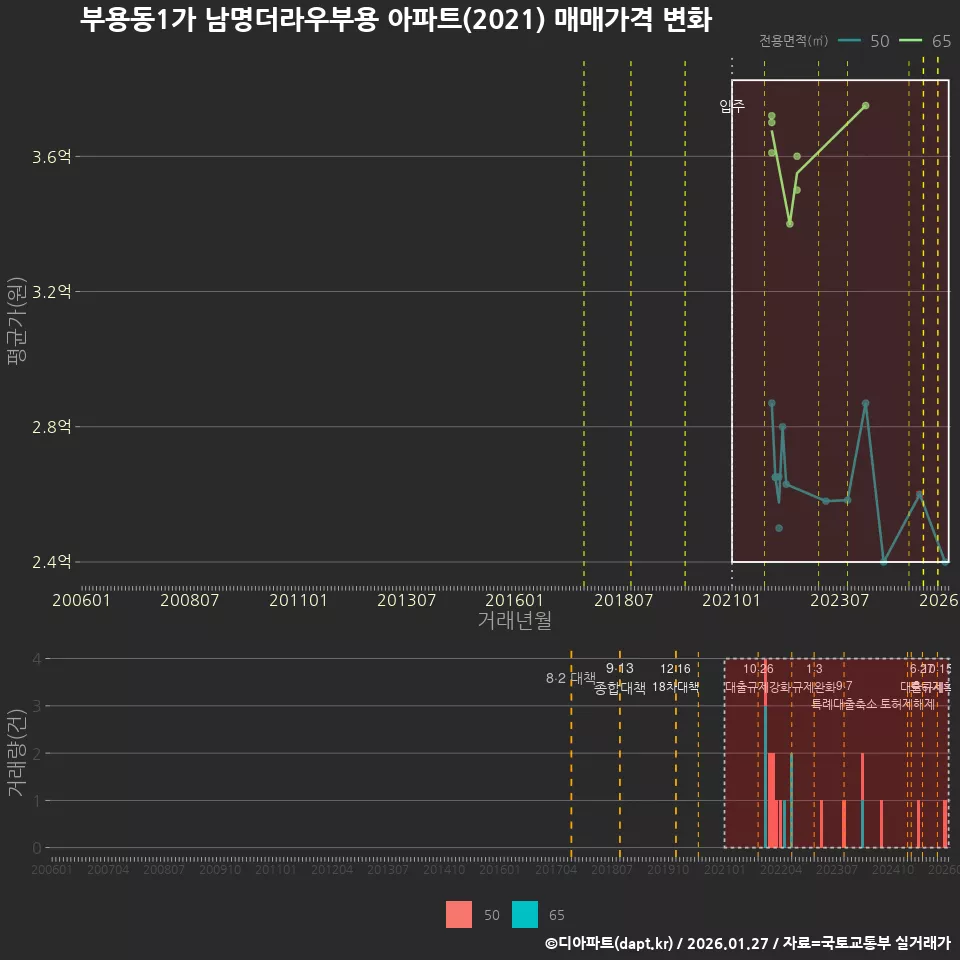Image resolution: width=960 pixels, height=960 pixels.
Task: Click the 201101 label on price chart axis
Action: [x=298, y=600]
